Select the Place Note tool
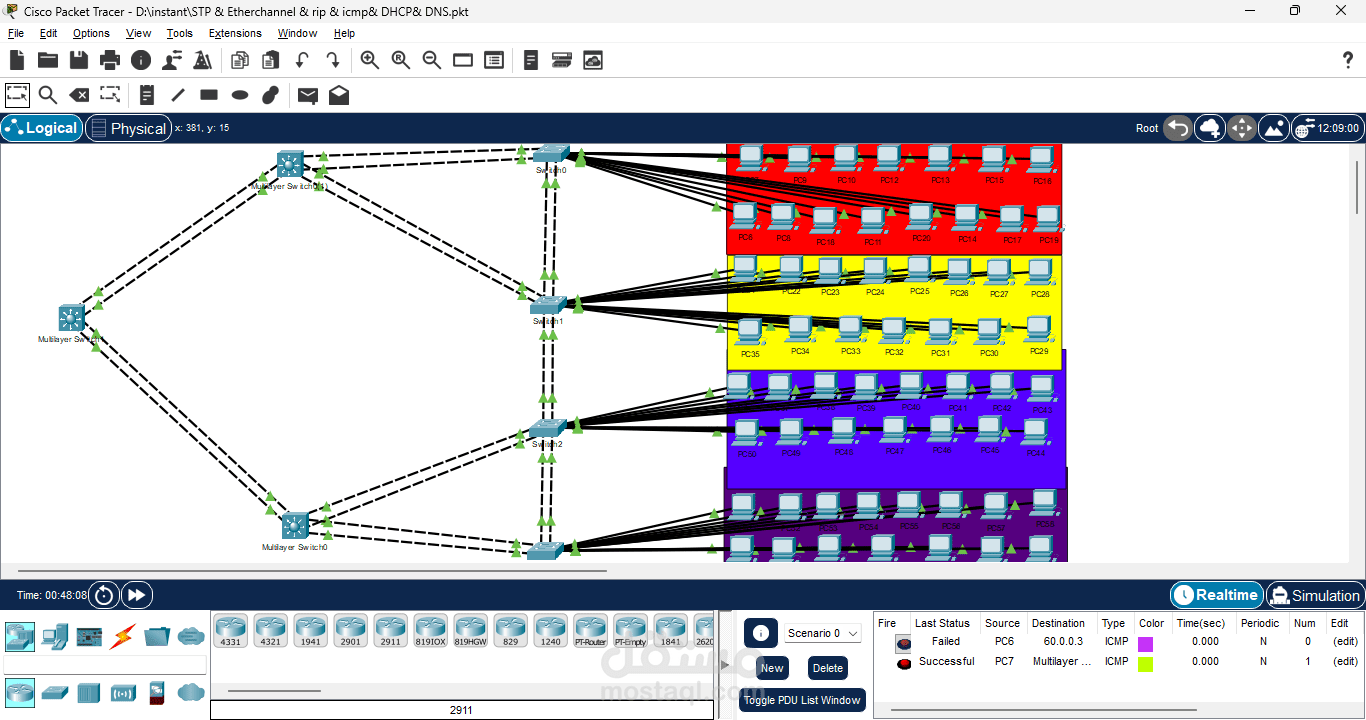Viewport: 1366px width, 720px height. pyautogui.click(x=146, y=94)
